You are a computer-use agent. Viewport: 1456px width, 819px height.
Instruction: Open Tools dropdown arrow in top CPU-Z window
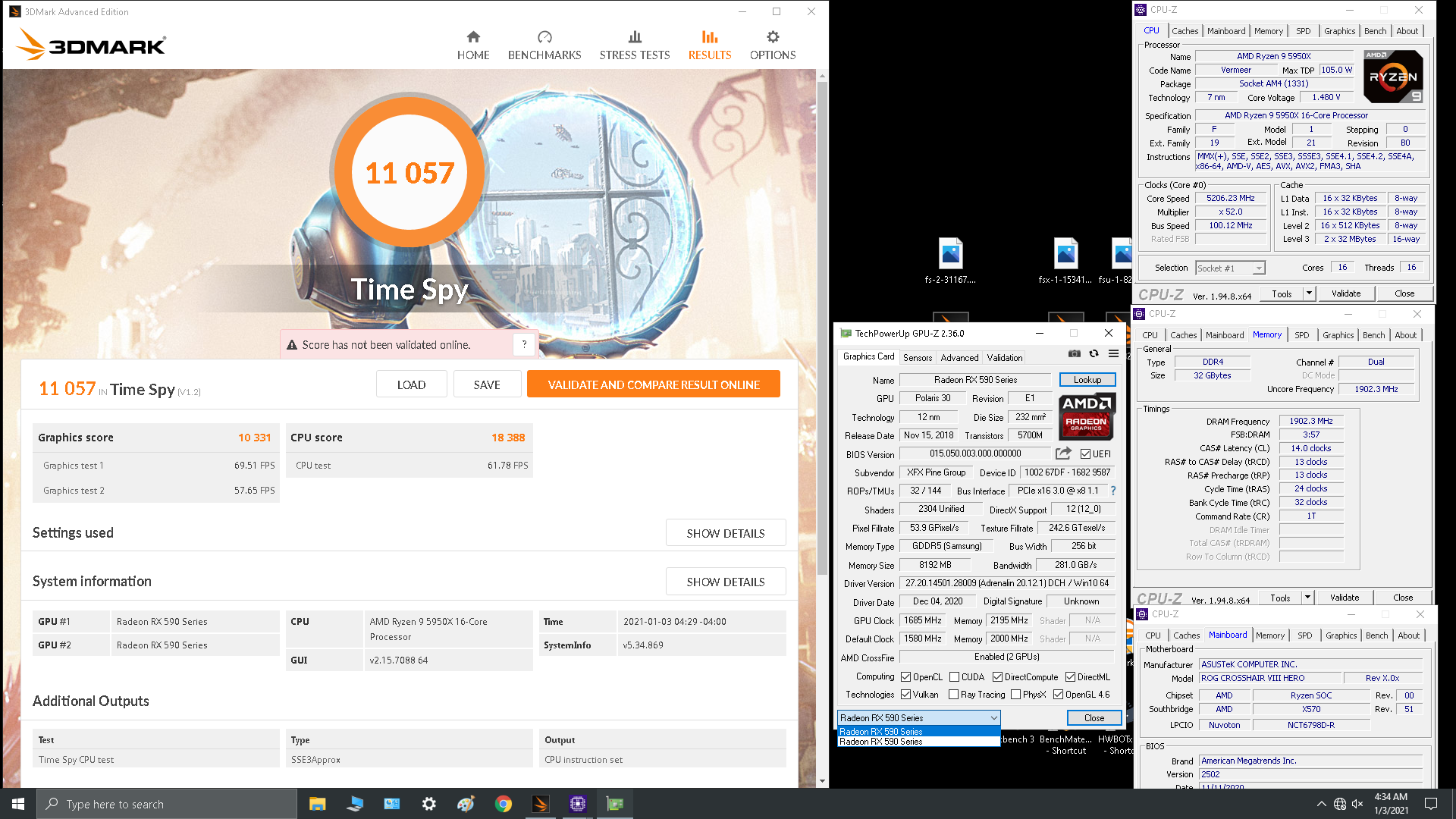point(1308,293)
